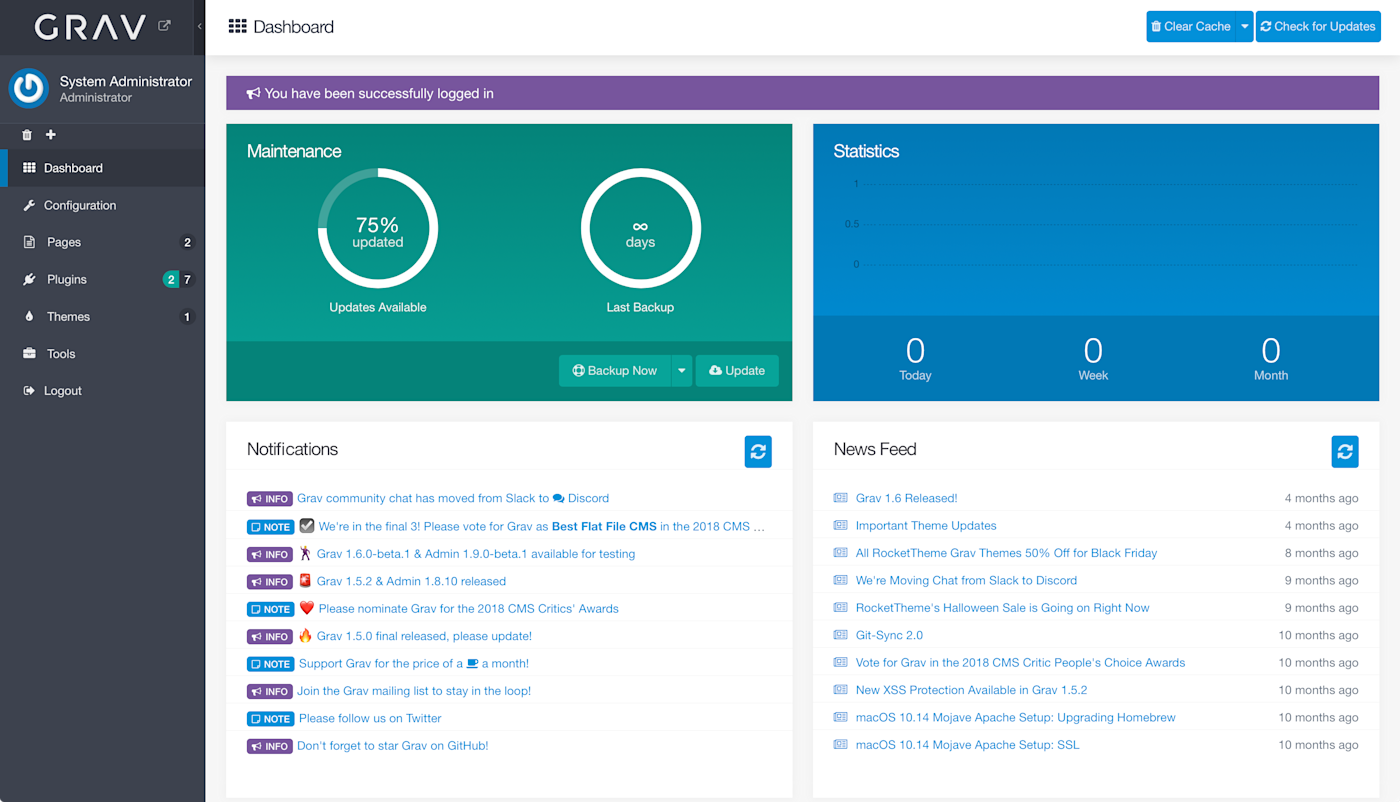This screenshot has width=1400, height=802.
Task: Click the Pages count badge showing 2
Action: 187,242
